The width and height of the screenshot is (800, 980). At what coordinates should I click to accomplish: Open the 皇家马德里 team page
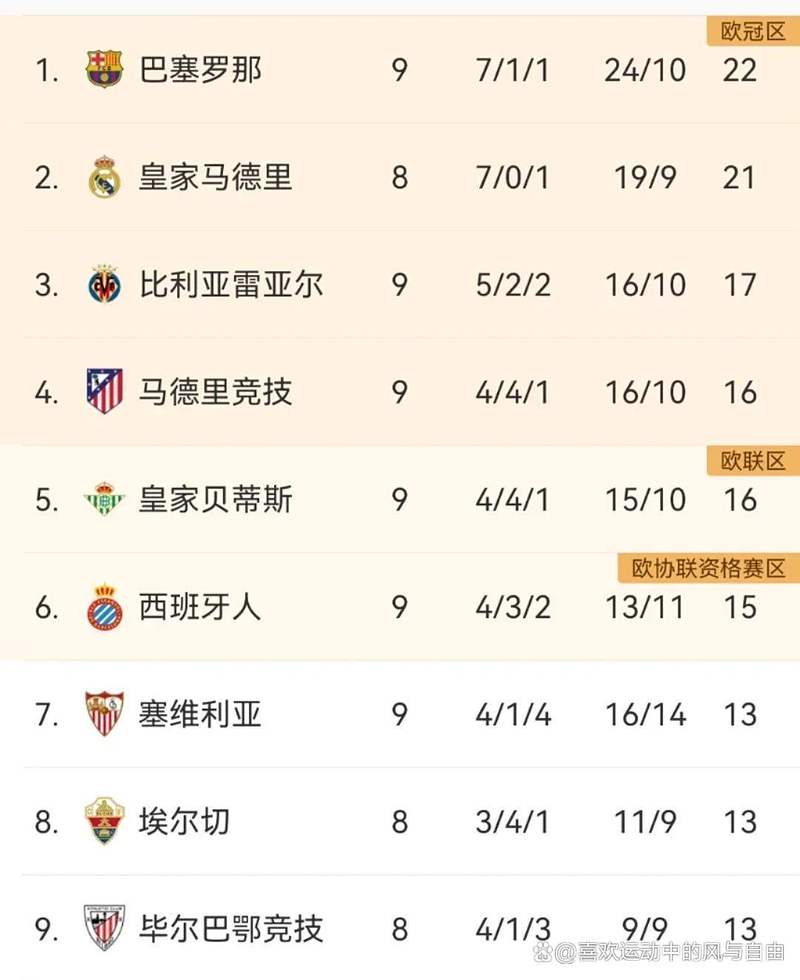click(x=216, y=178)
